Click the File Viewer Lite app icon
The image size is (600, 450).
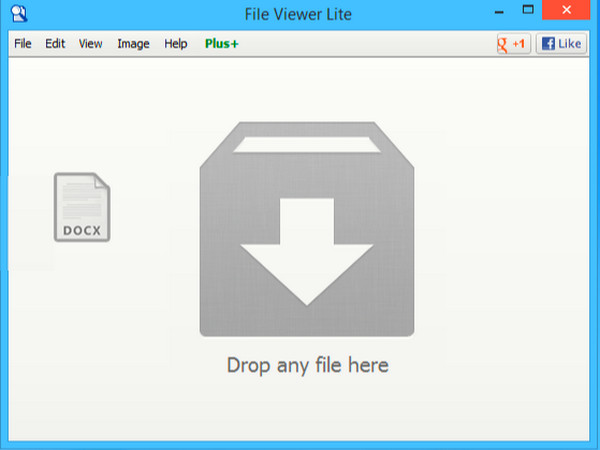point(19,14)
